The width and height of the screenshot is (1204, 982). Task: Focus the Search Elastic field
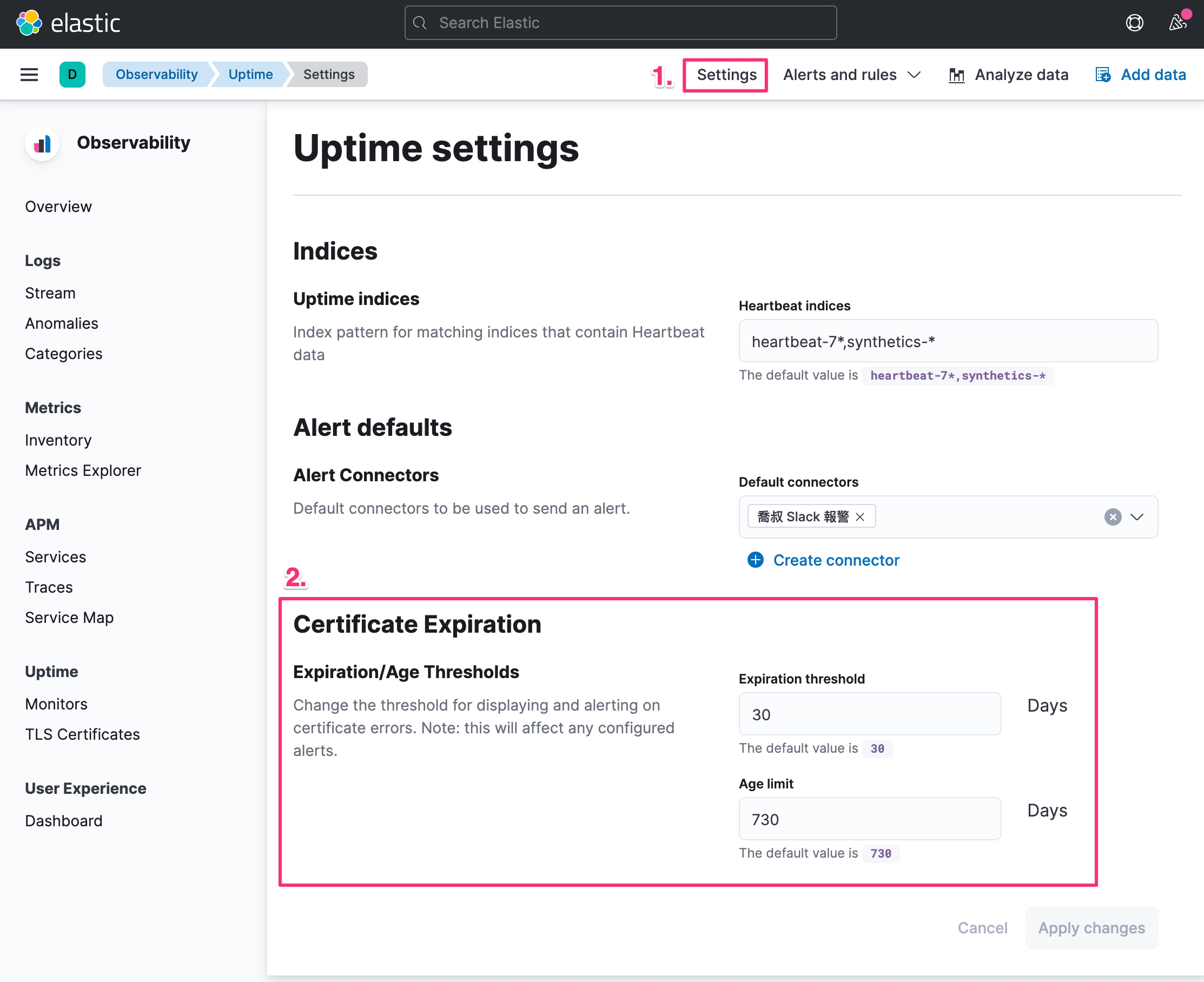621,23
